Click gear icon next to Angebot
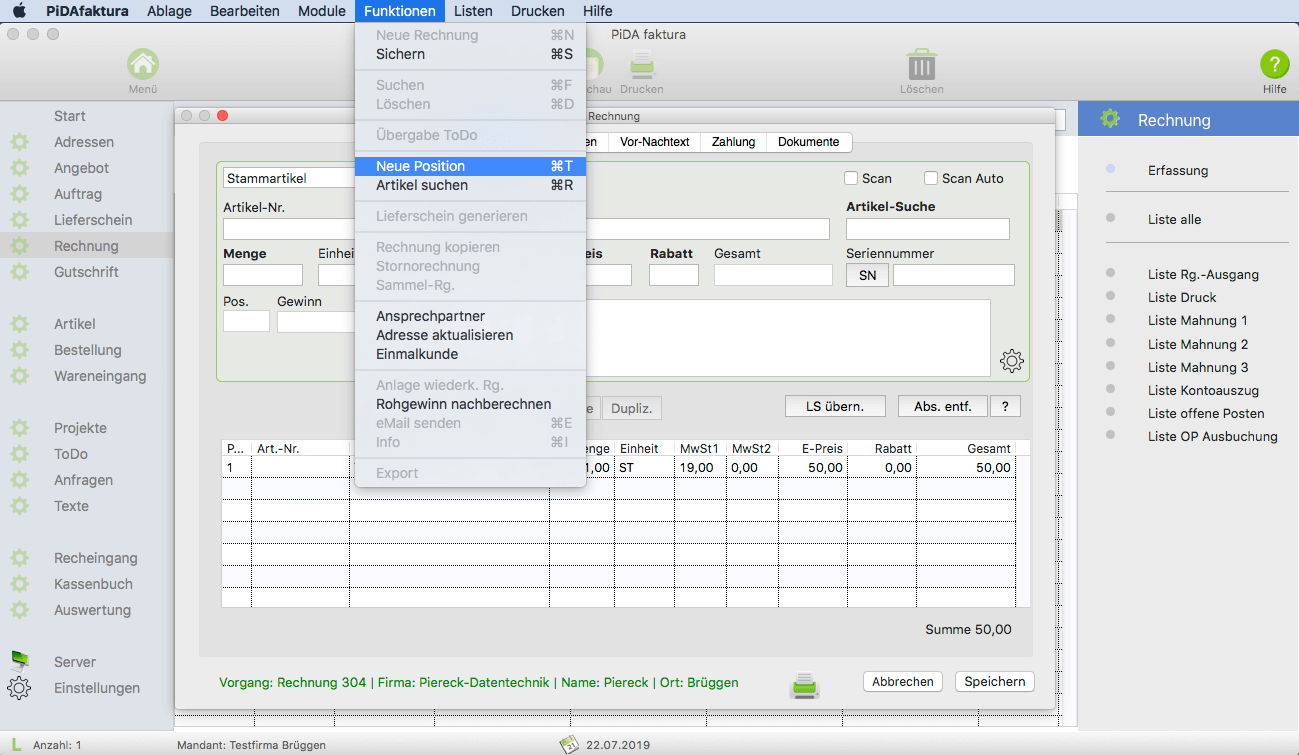This screenshot has height=755, width=1299. pyautogui.click(x=20, y=168)
